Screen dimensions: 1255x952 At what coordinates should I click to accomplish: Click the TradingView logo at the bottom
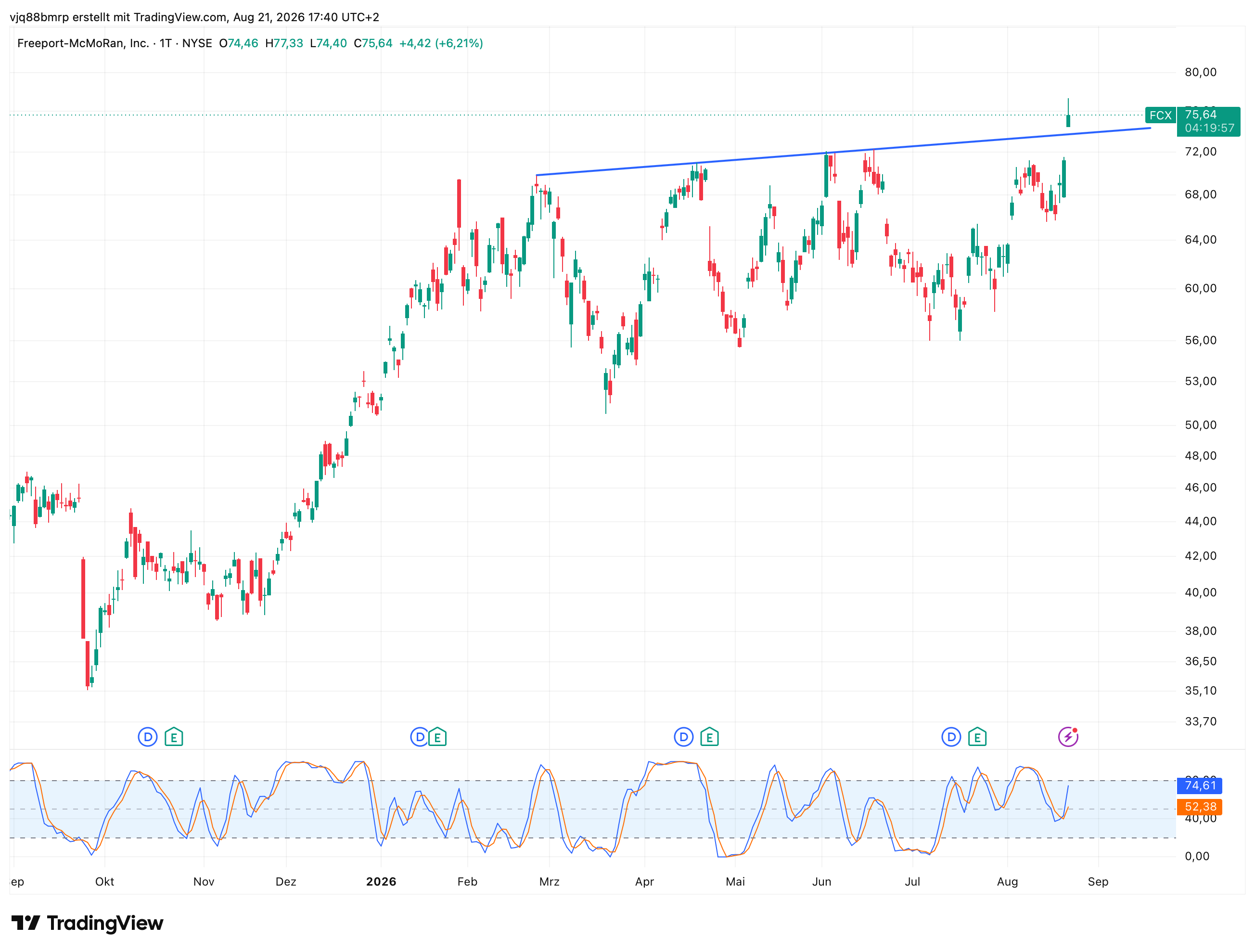(x=88, y=923)
